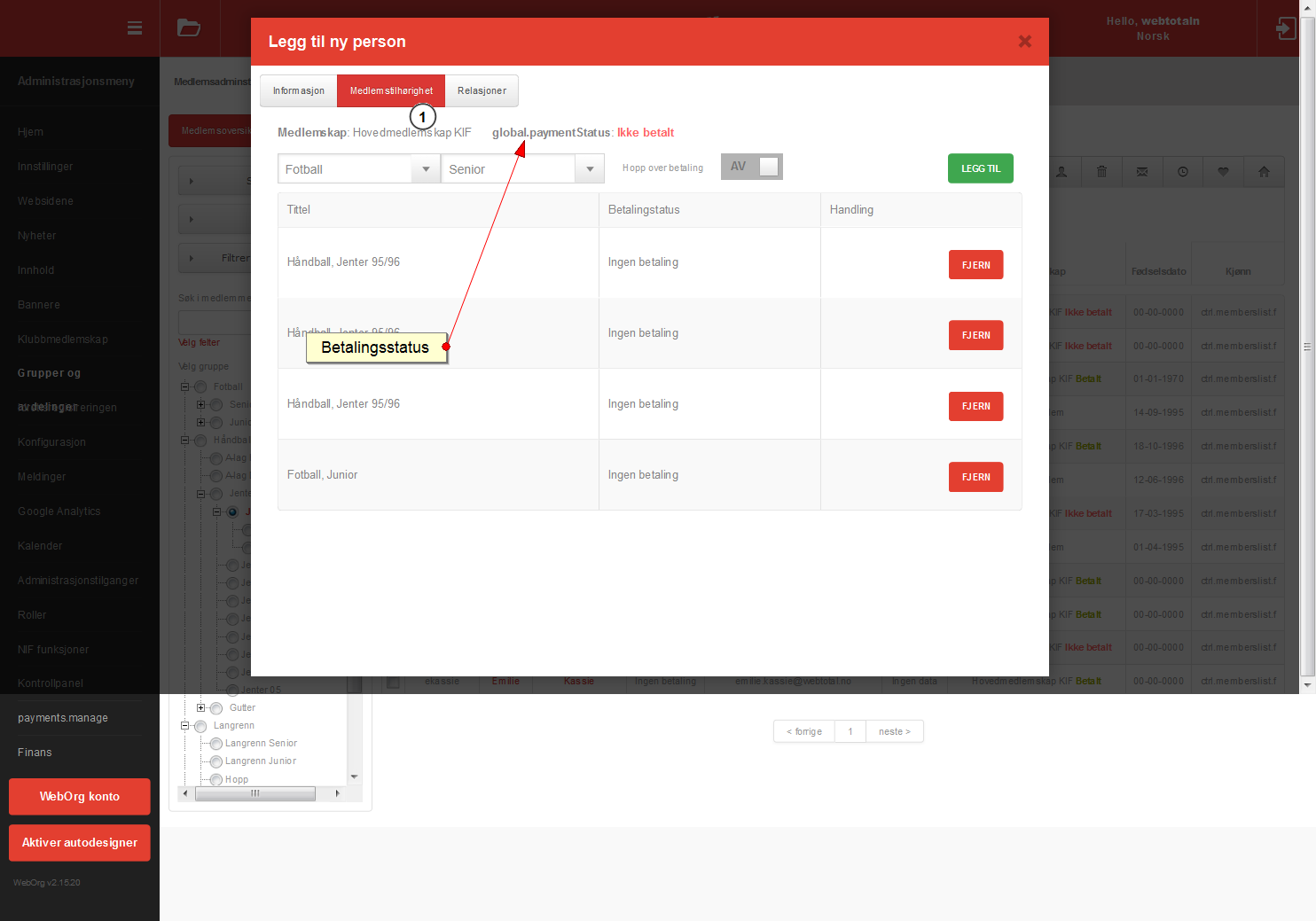The width and height of the screenshot is (1316, 921).
Task: Open Innstillinger in the sidebar menu
Action: (x=45, y=167)
